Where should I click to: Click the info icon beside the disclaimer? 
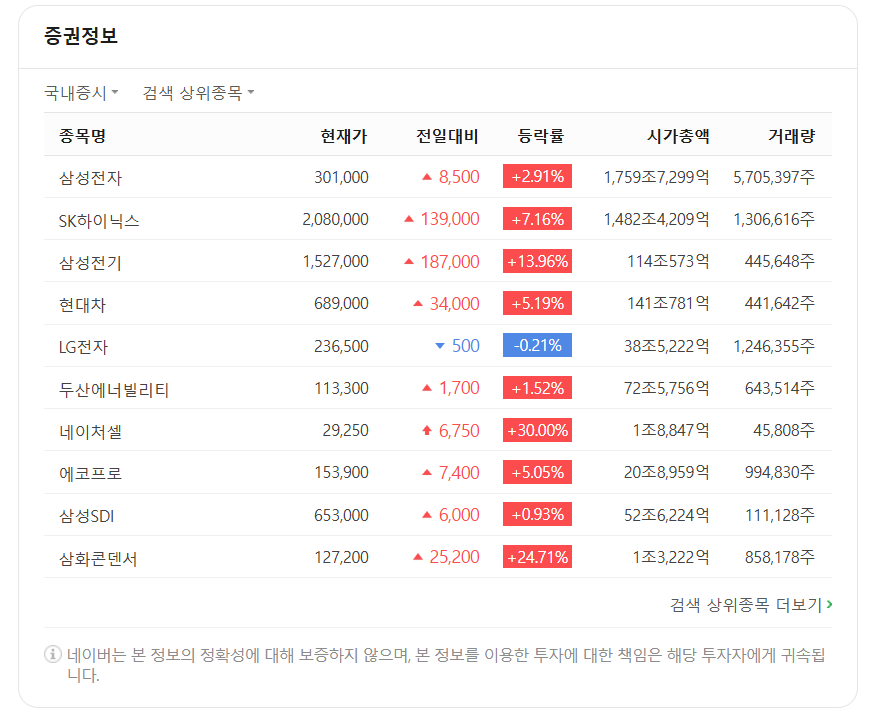pos(53,654)
